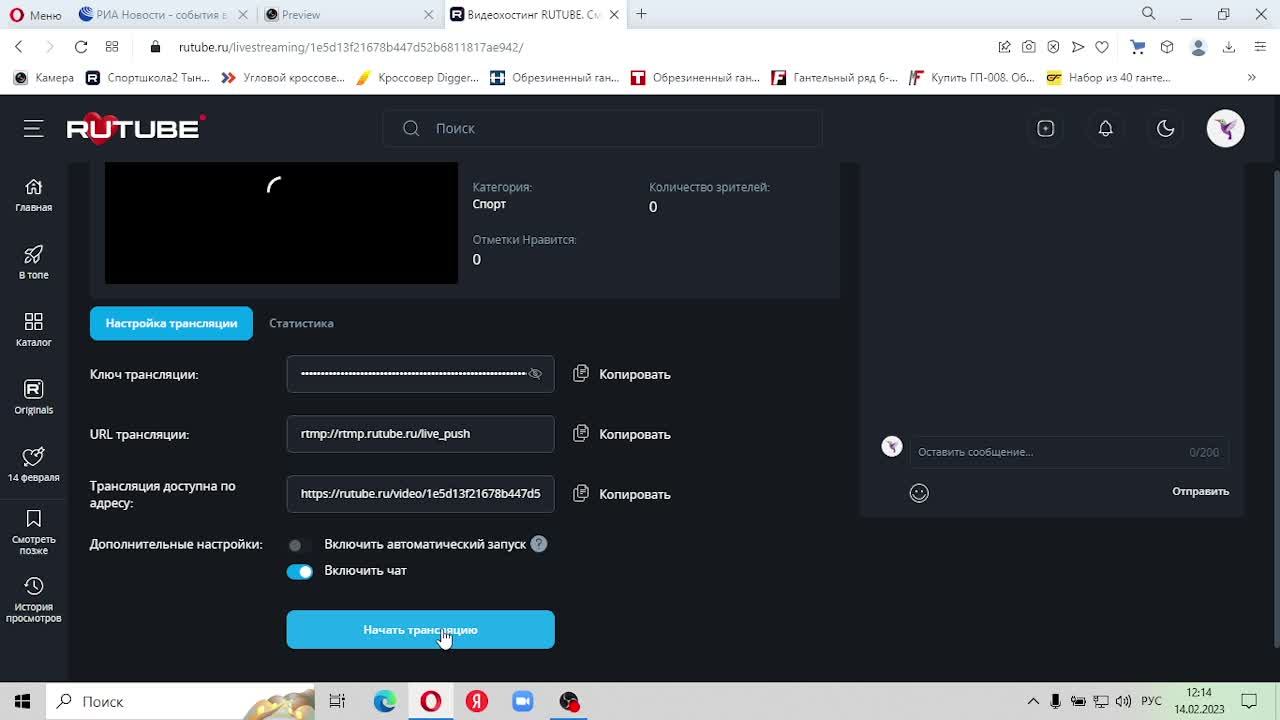Expand hidden system tray icons
Image resolution: width=1280 pixels, height=720 pixels.
click(x=1033, y=701)
